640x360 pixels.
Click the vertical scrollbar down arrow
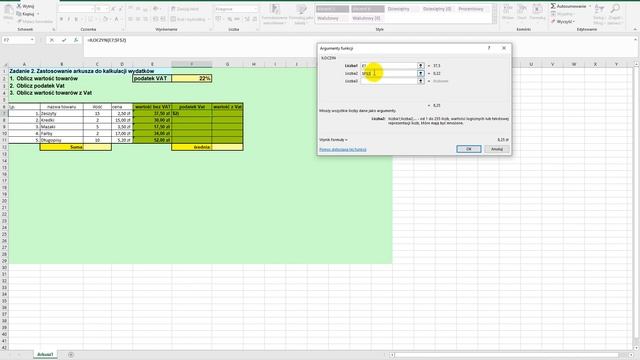click(x=636, y=348)
